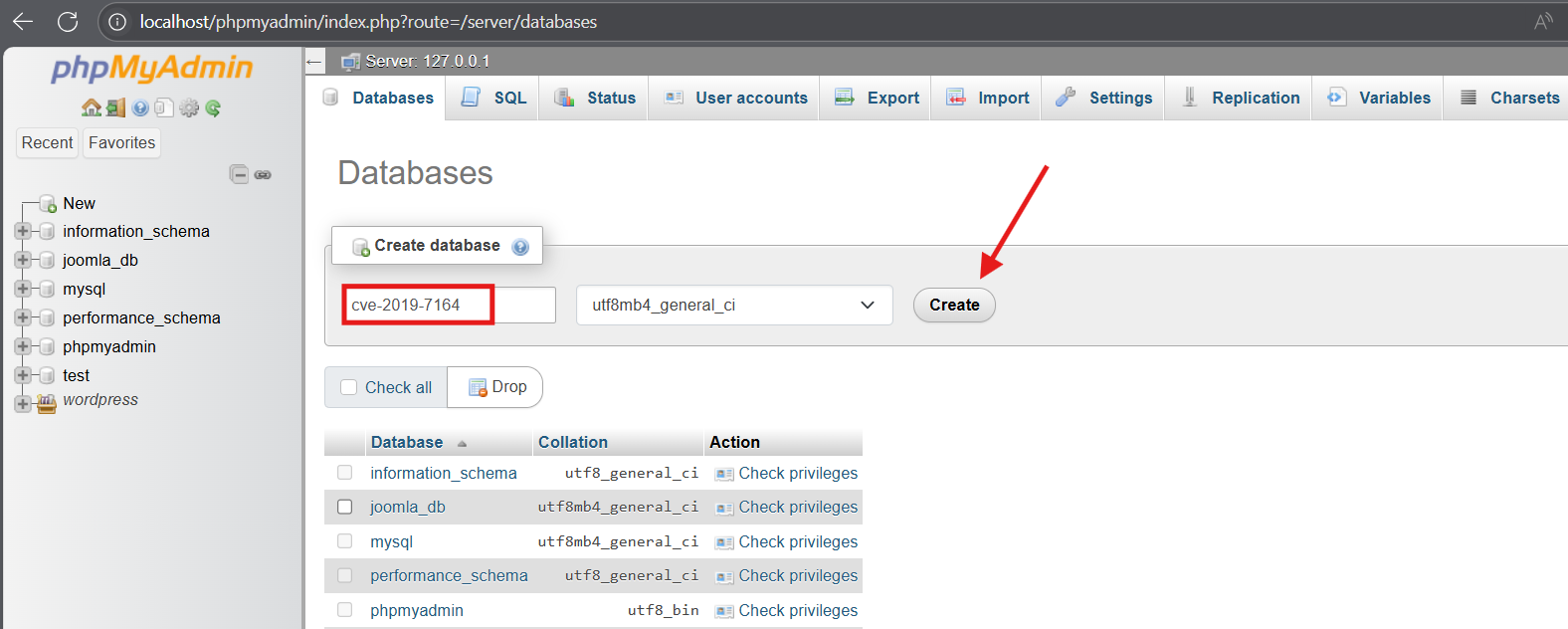This screenshot has width=1568, height=629.
Task: Click the joomla_db database icon in tree
Action: tap(46, 261)
